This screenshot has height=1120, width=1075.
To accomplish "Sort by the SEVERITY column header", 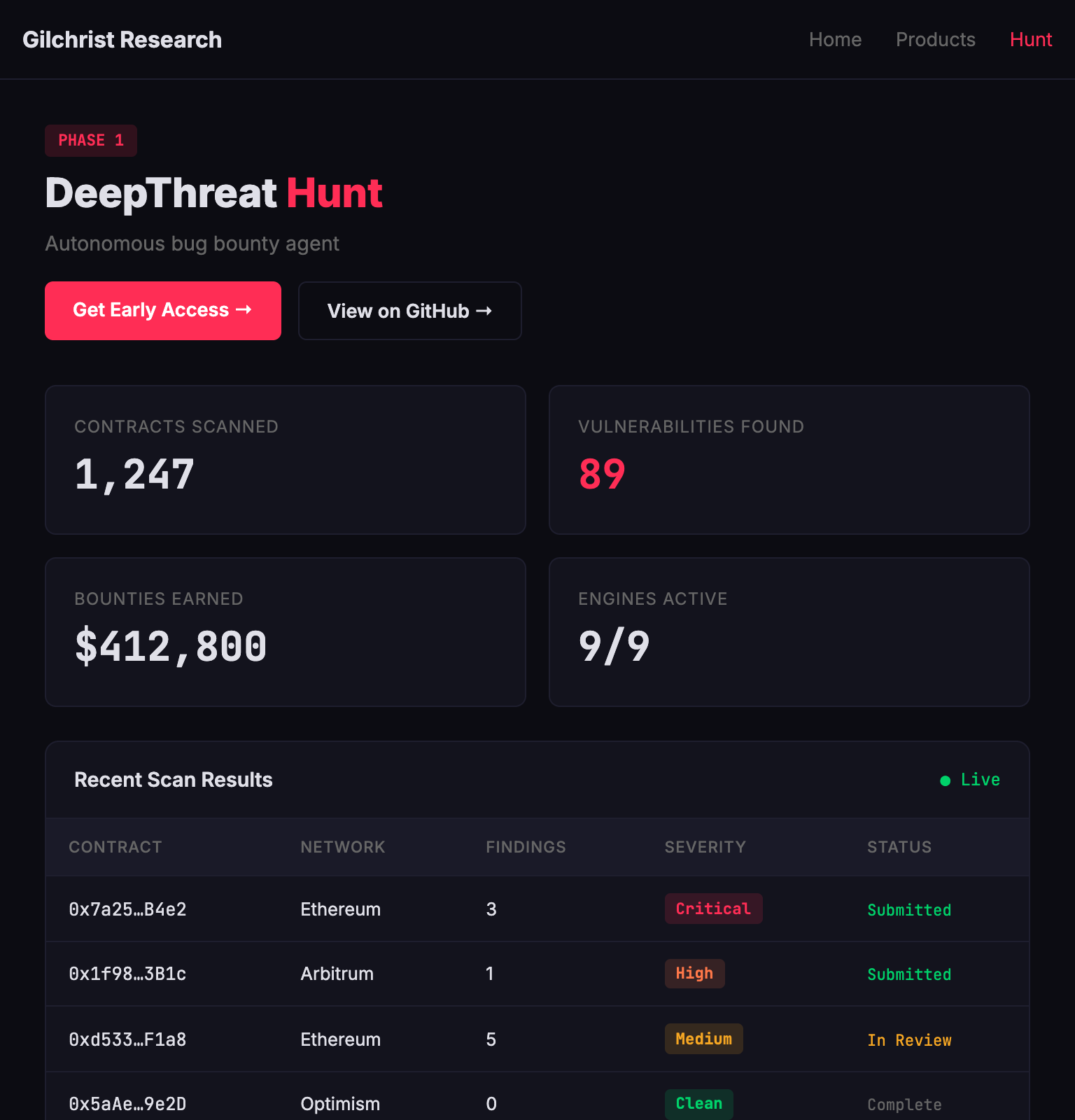I will pyautogui.click(x=705, y=847).
